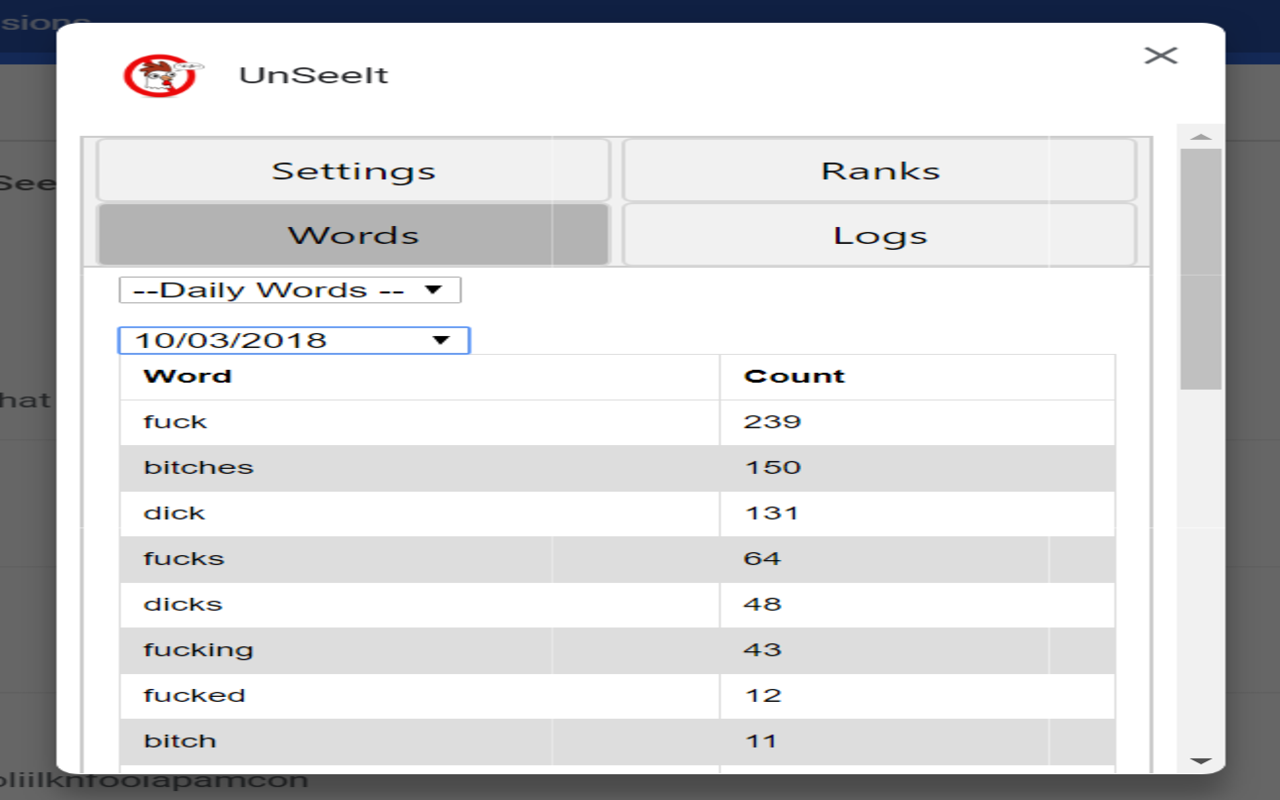
Task: Select the word in count 43 row
Action: 198,651
